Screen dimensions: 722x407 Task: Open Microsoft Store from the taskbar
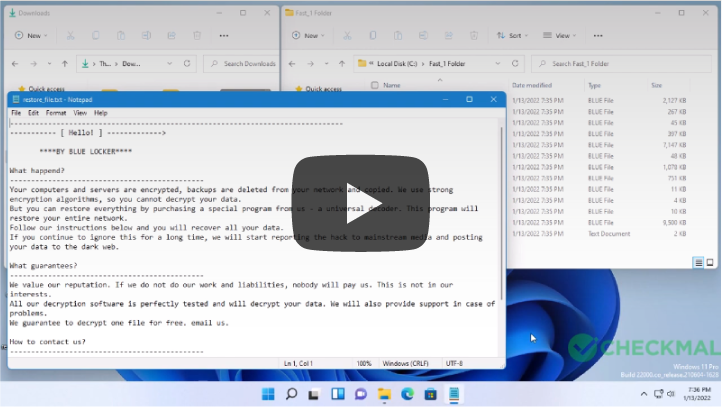(x=431, y=394)
